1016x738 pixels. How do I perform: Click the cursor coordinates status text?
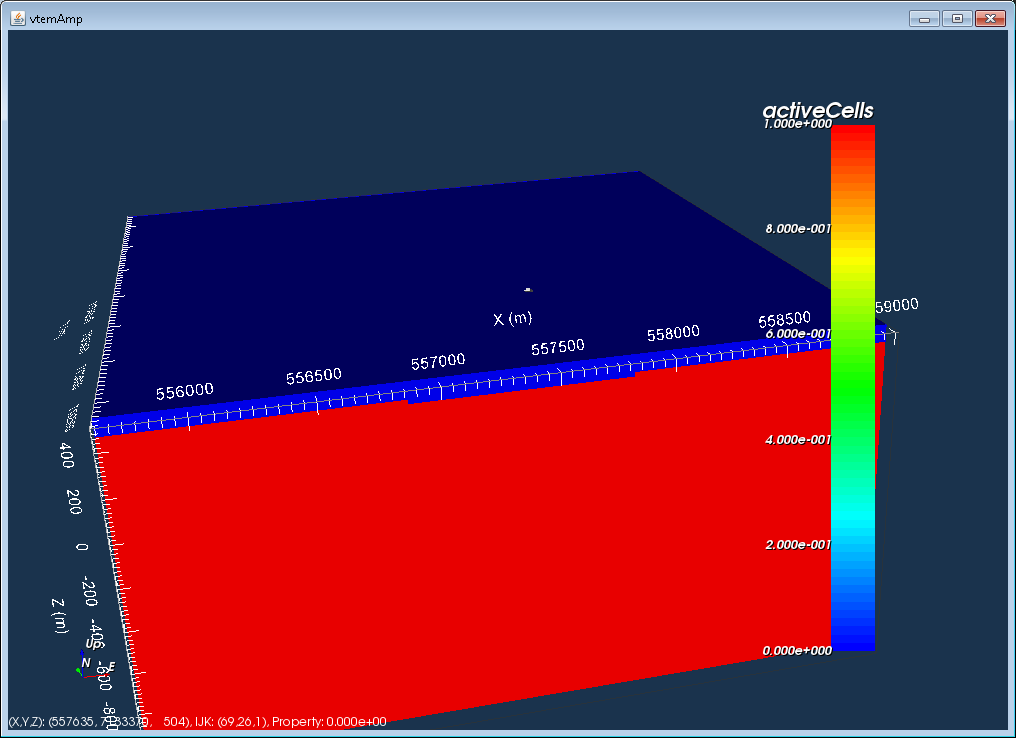click(x=197, y=721)
